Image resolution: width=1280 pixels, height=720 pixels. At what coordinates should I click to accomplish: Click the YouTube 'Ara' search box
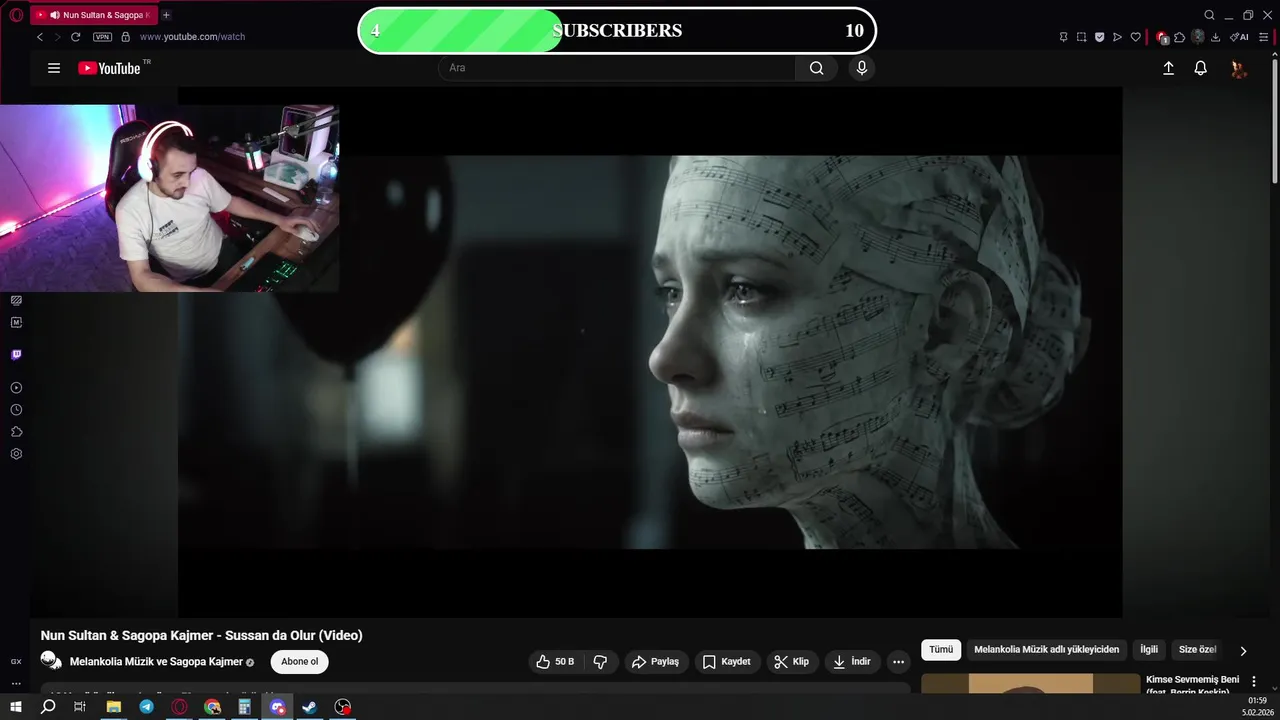tap(617, 68)
